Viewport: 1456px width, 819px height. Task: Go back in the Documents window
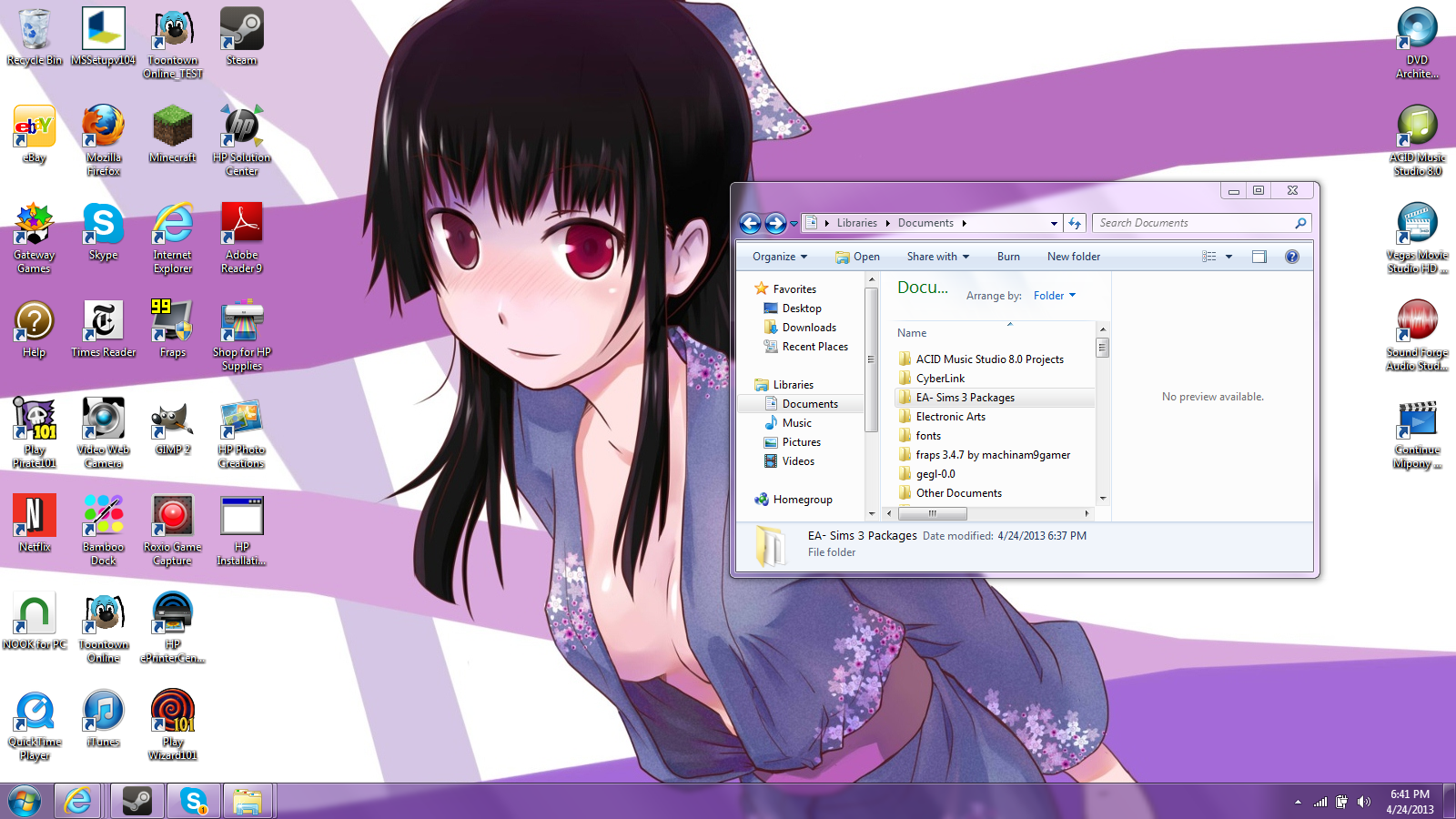coord(750,223)
